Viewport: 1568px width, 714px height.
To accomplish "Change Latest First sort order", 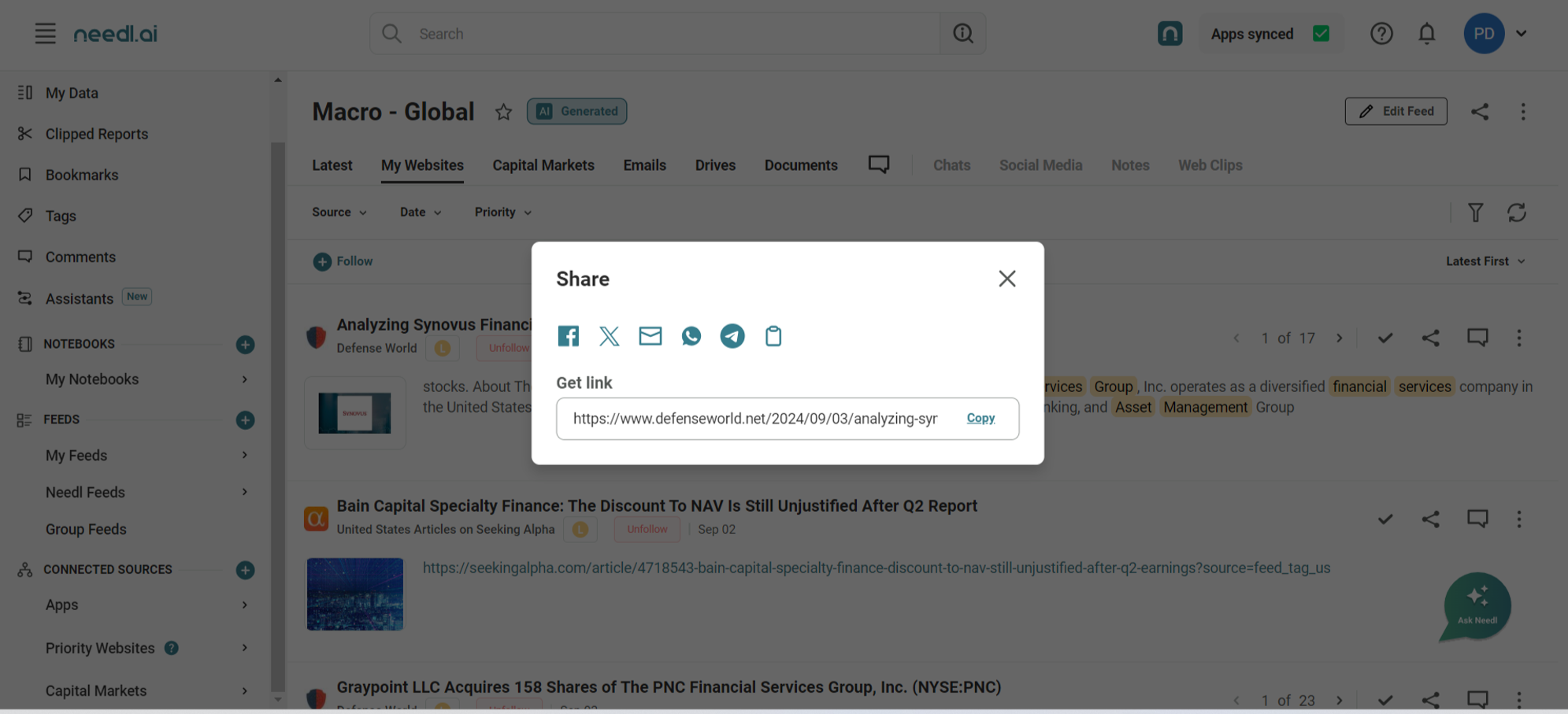I will click(x=1485, y=261).
